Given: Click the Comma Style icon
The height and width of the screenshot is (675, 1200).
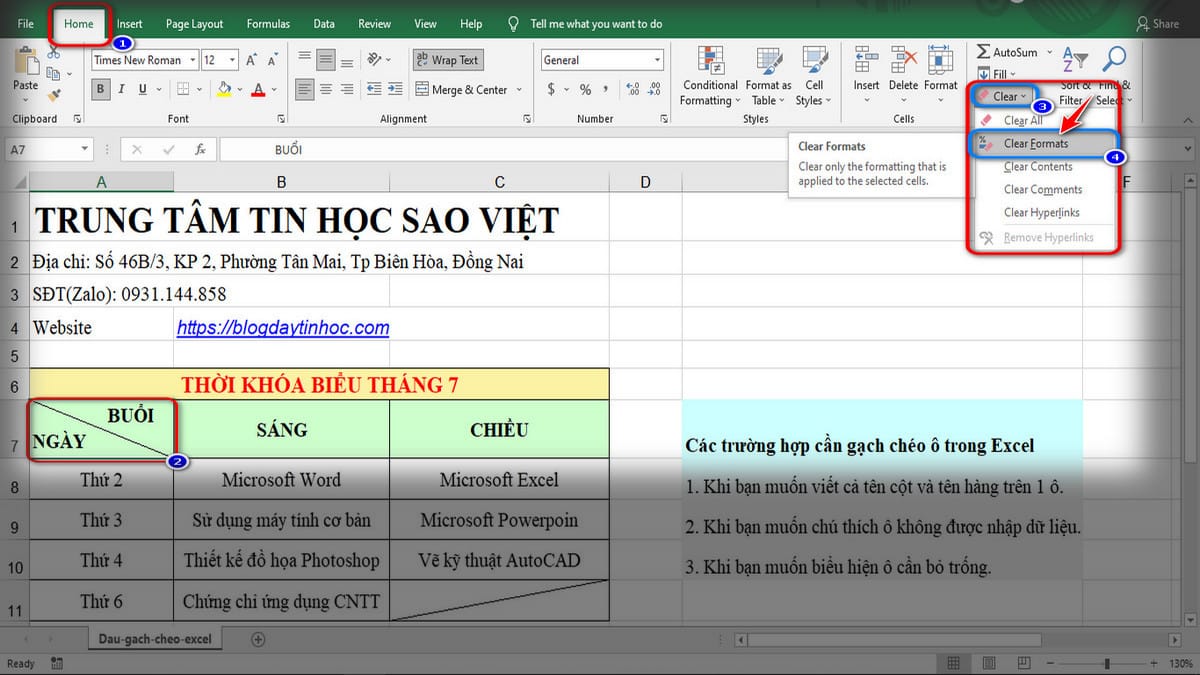Looking at the screenshot, I should 606,90.
